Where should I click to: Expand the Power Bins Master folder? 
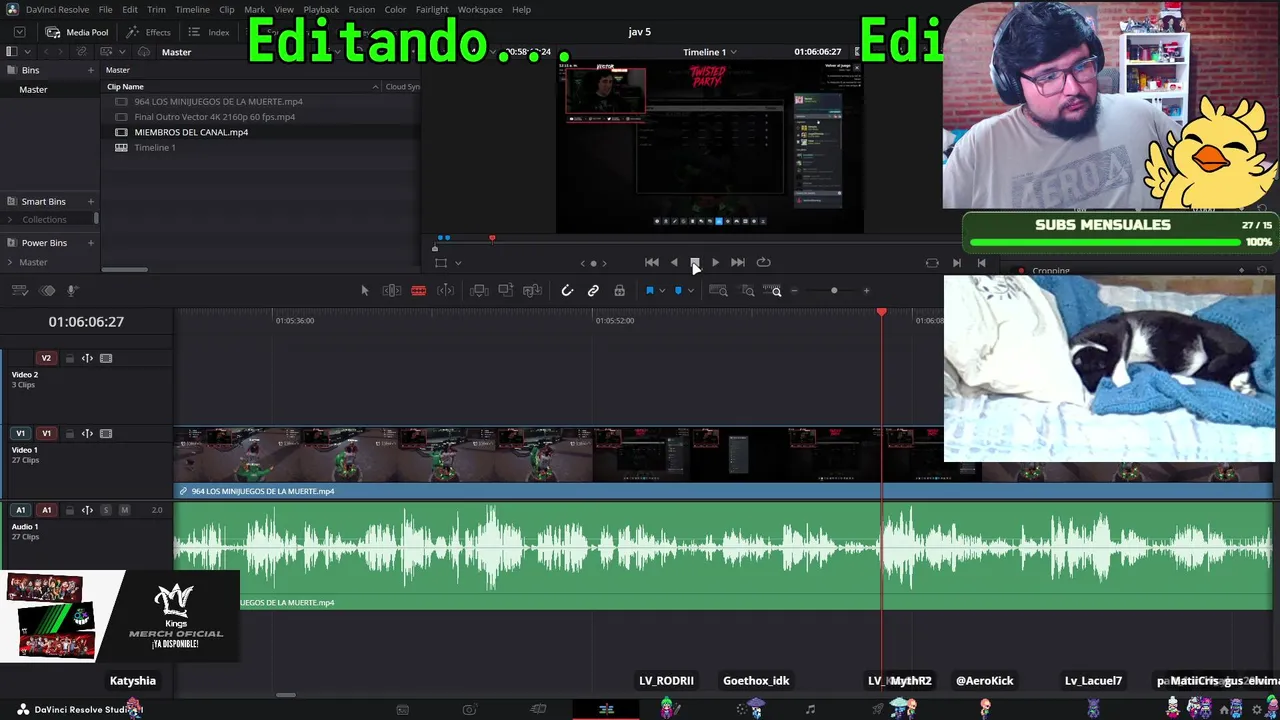(10, 263)
